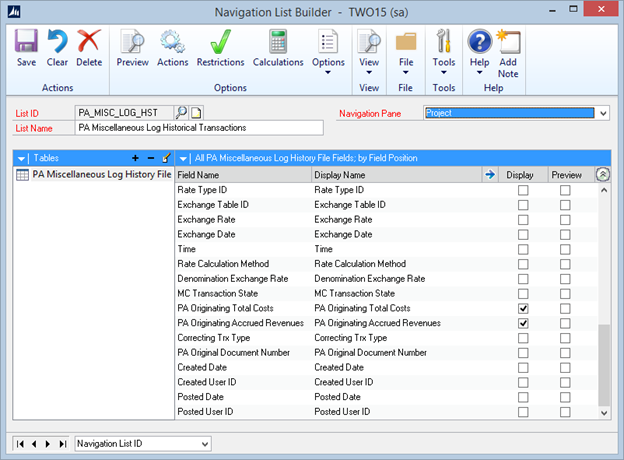
Task: Uncheck Display for PA Originating Accrued Revenues
Action: [523, 323]
